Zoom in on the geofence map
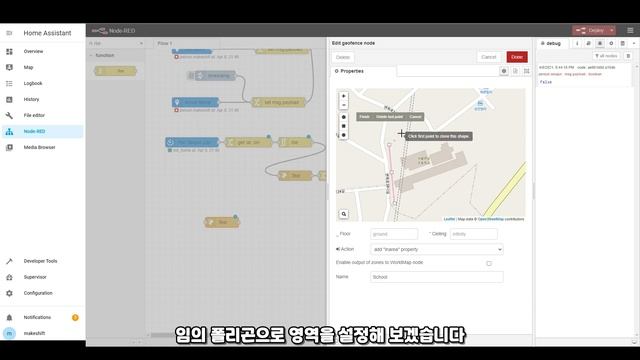This screenshot has width=640, height=360. coord(344,96)
